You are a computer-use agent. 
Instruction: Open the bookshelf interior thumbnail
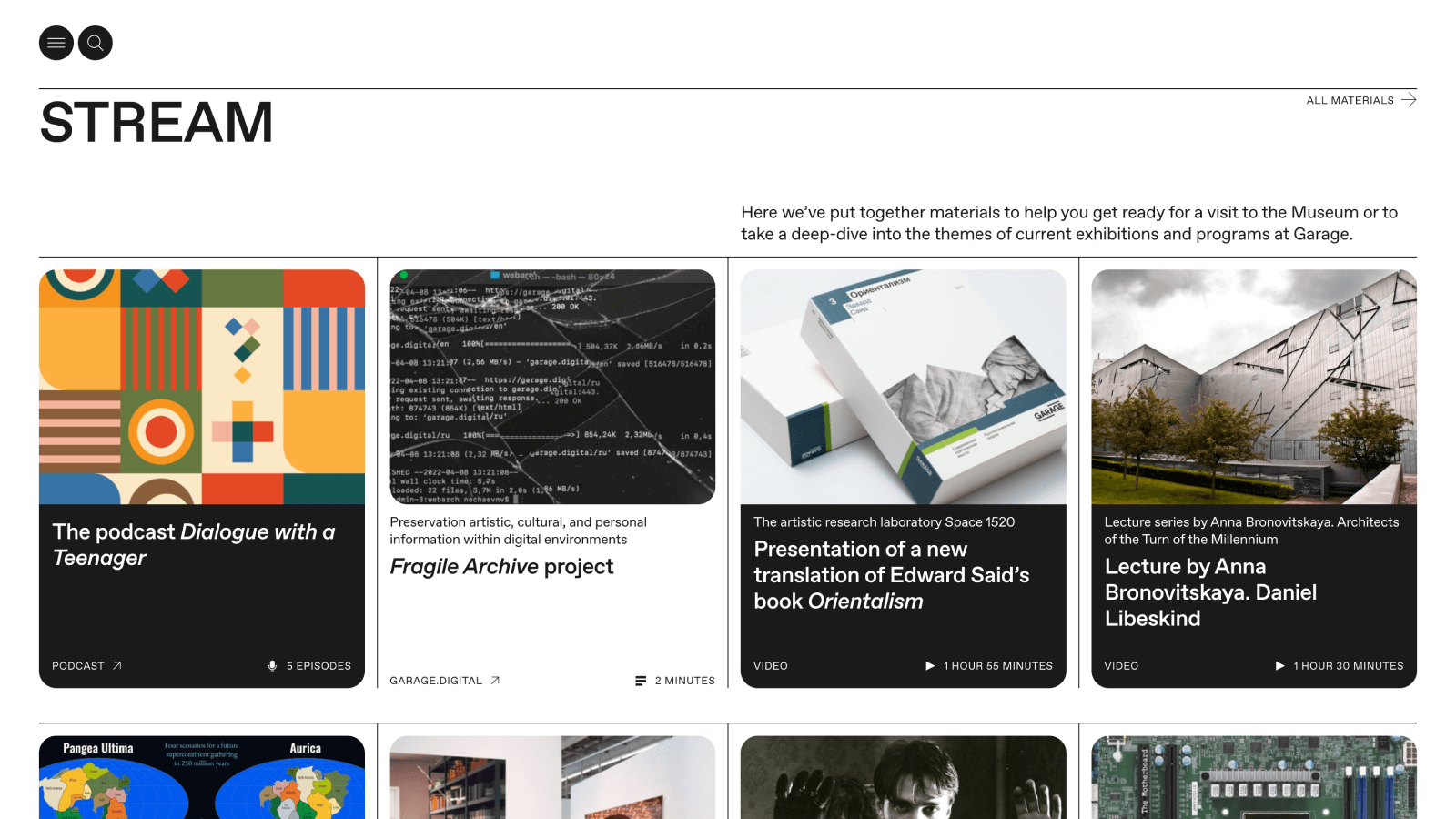click(x=552, y=777)
